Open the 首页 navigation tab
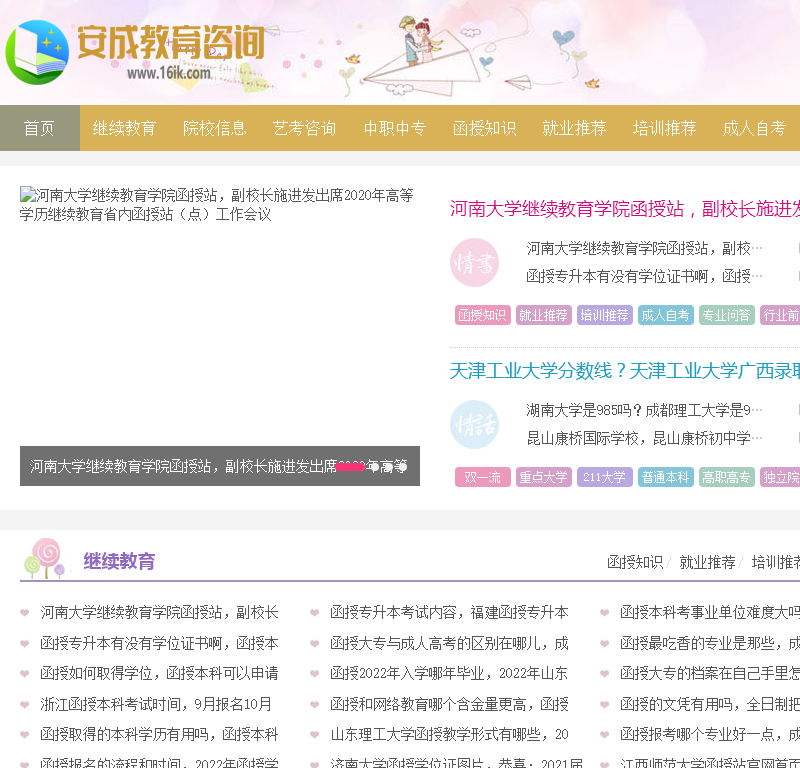 coord(39,128)
